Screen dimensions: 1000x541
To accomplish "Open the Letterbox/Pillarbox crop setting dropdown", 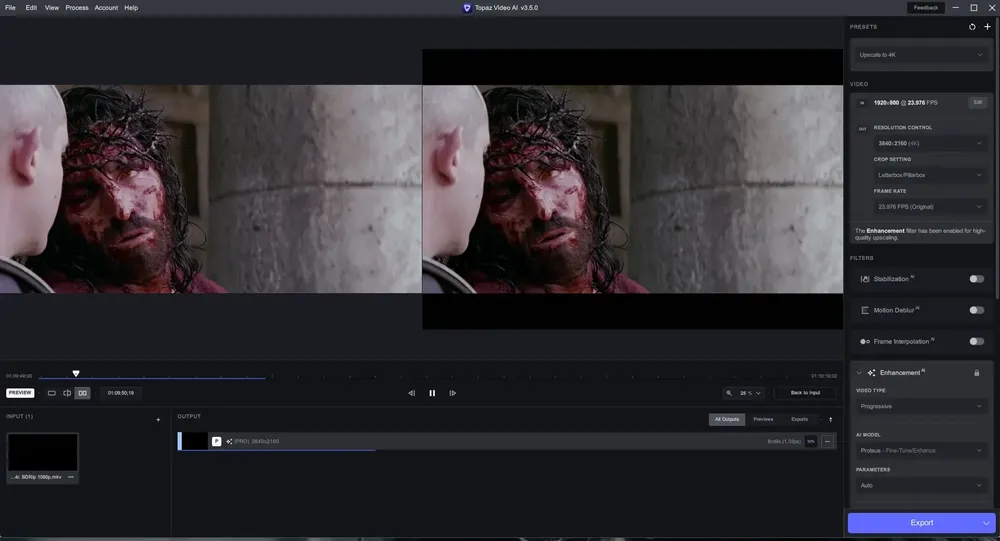I will coord(930,175).
